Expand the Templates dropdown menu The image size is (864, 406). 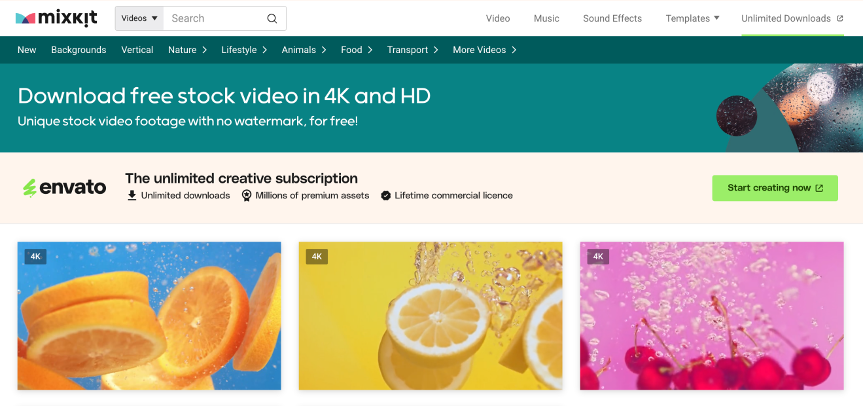point(692,18)
